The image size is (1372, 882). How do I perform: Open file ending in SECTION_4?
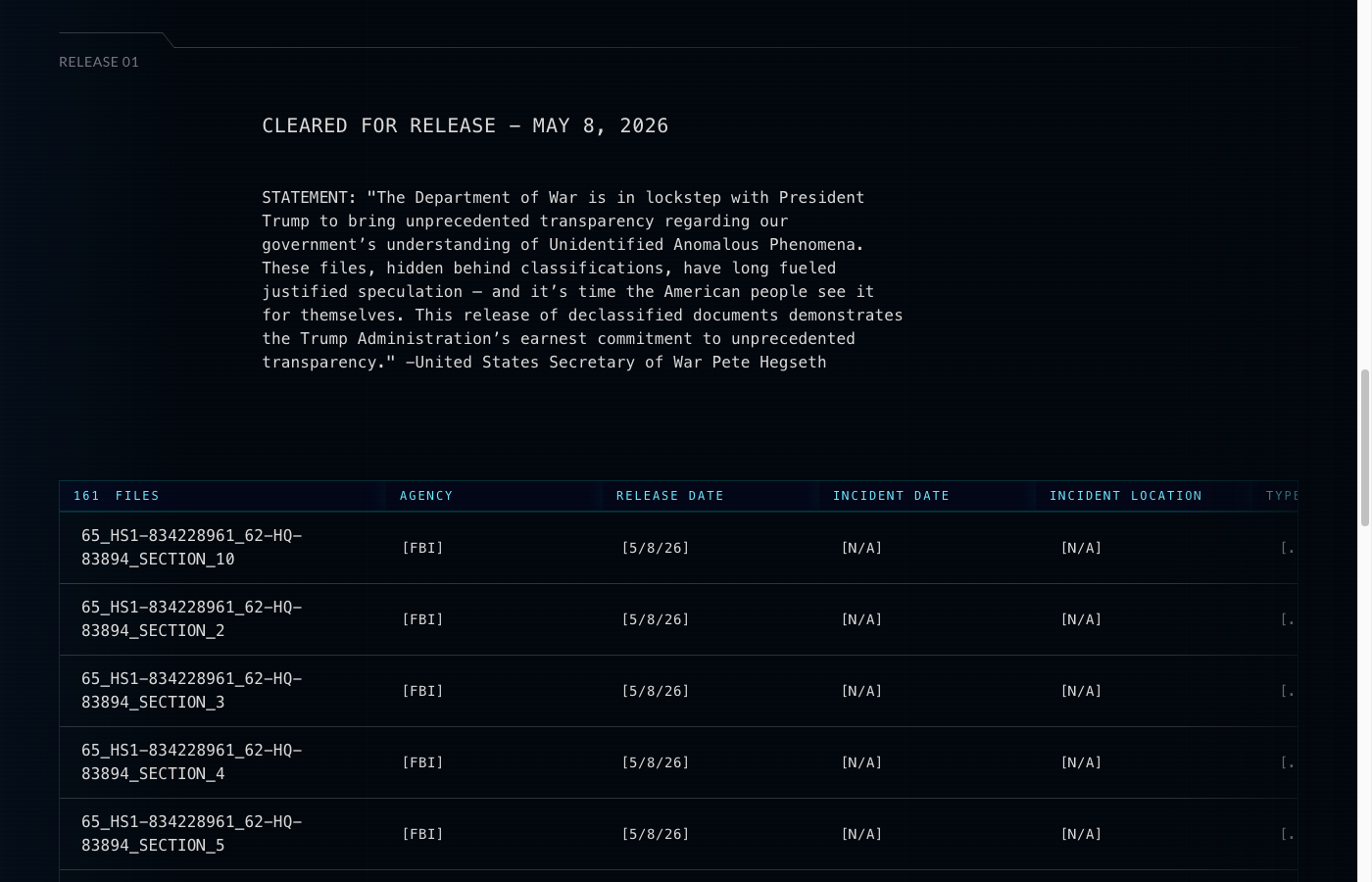pos(192,762)
